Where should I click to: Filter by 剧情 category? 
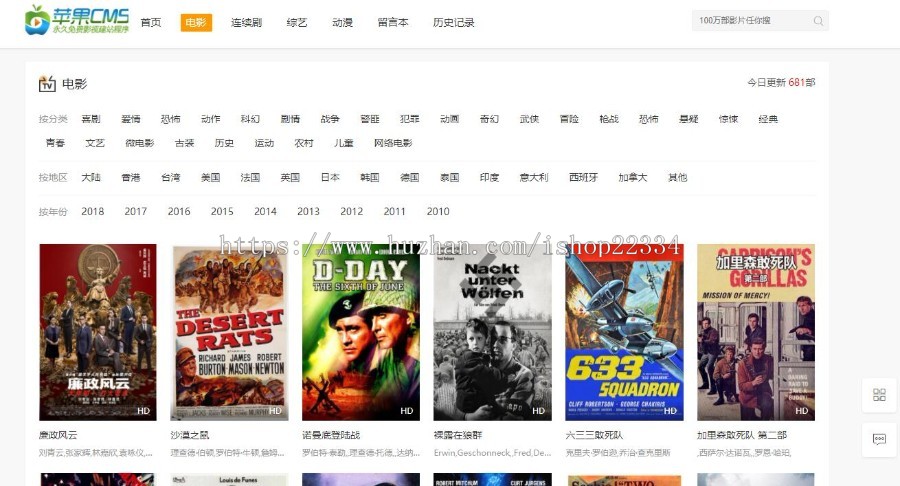(x=290, y=119)
